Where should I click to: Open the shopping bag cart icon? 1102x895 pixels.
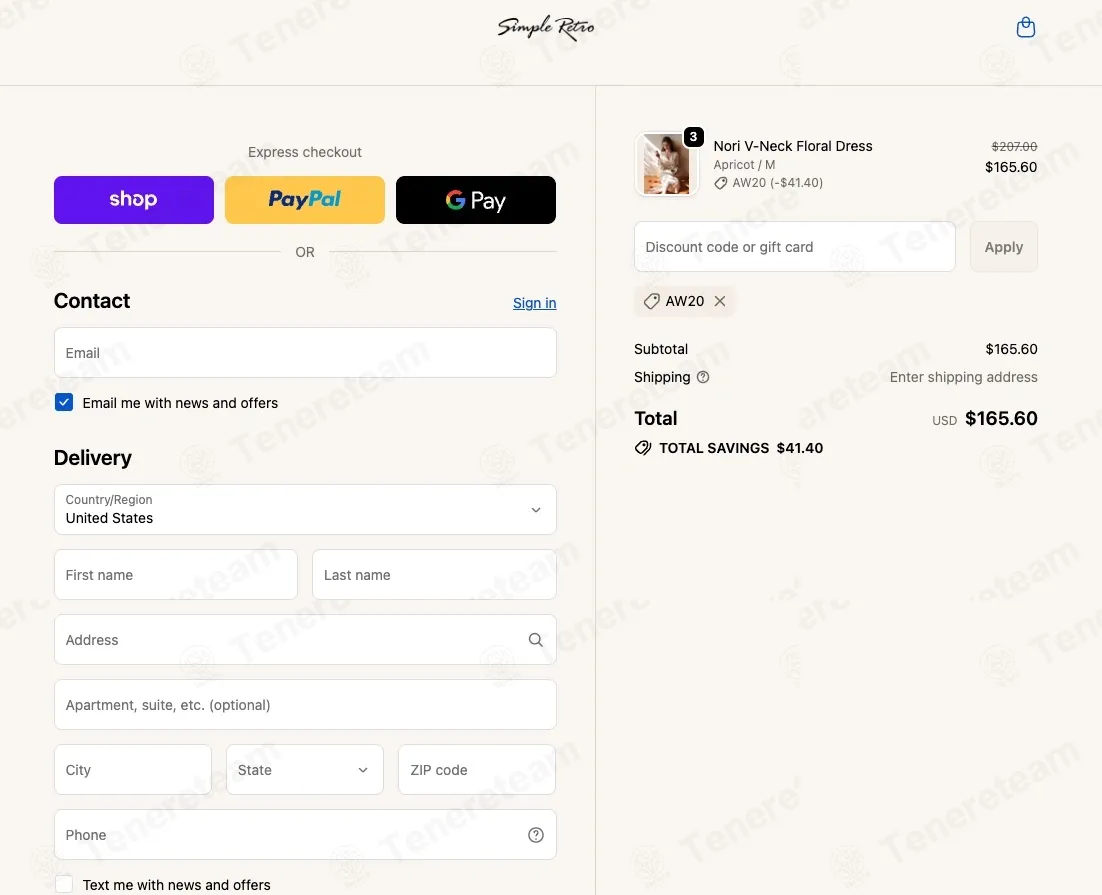click(x=1025, y=27)
